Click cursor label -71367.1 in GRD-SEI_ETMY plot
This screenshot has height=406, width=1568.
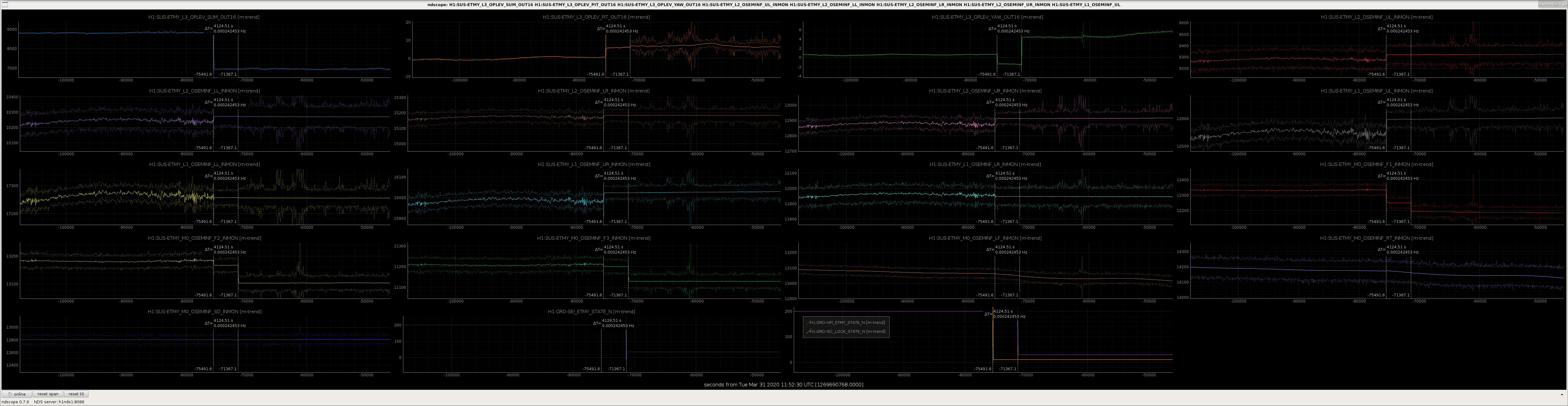click(616, 369)
